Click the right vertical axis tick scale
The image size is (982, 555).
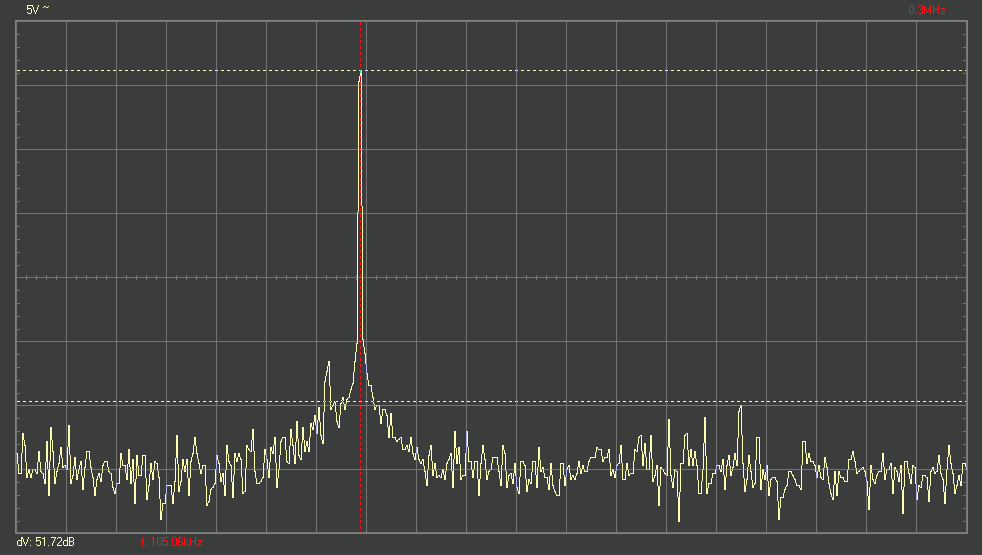(964, 277)
